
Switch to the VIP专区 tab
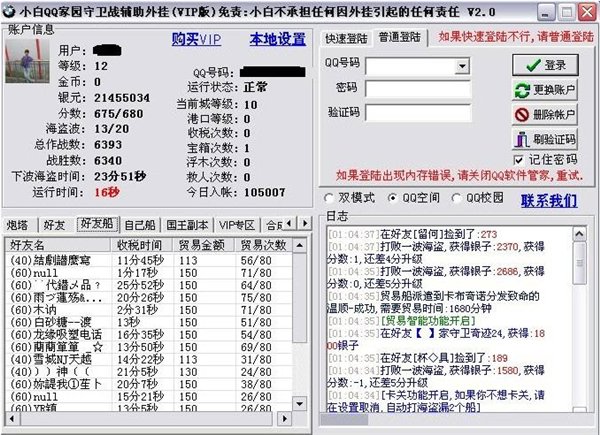point(237,225)
